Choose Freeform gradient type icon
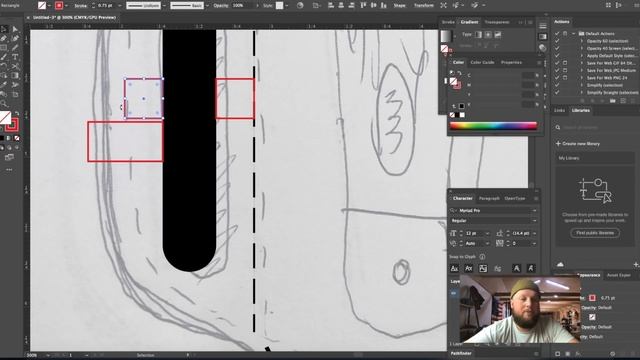Image resolution: width=640 pixels, height=360 pixels. [498, 35]
